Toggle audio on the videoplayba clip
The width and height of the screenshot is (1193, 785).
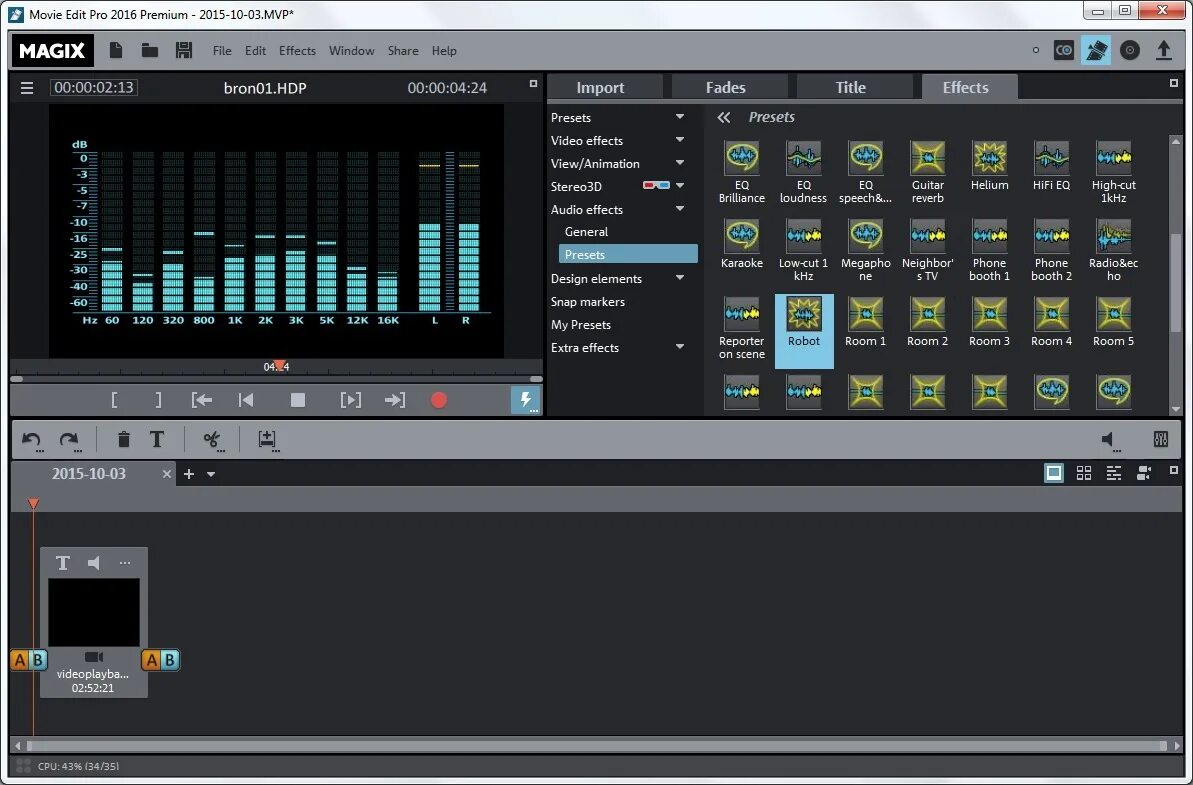(94, 563)
